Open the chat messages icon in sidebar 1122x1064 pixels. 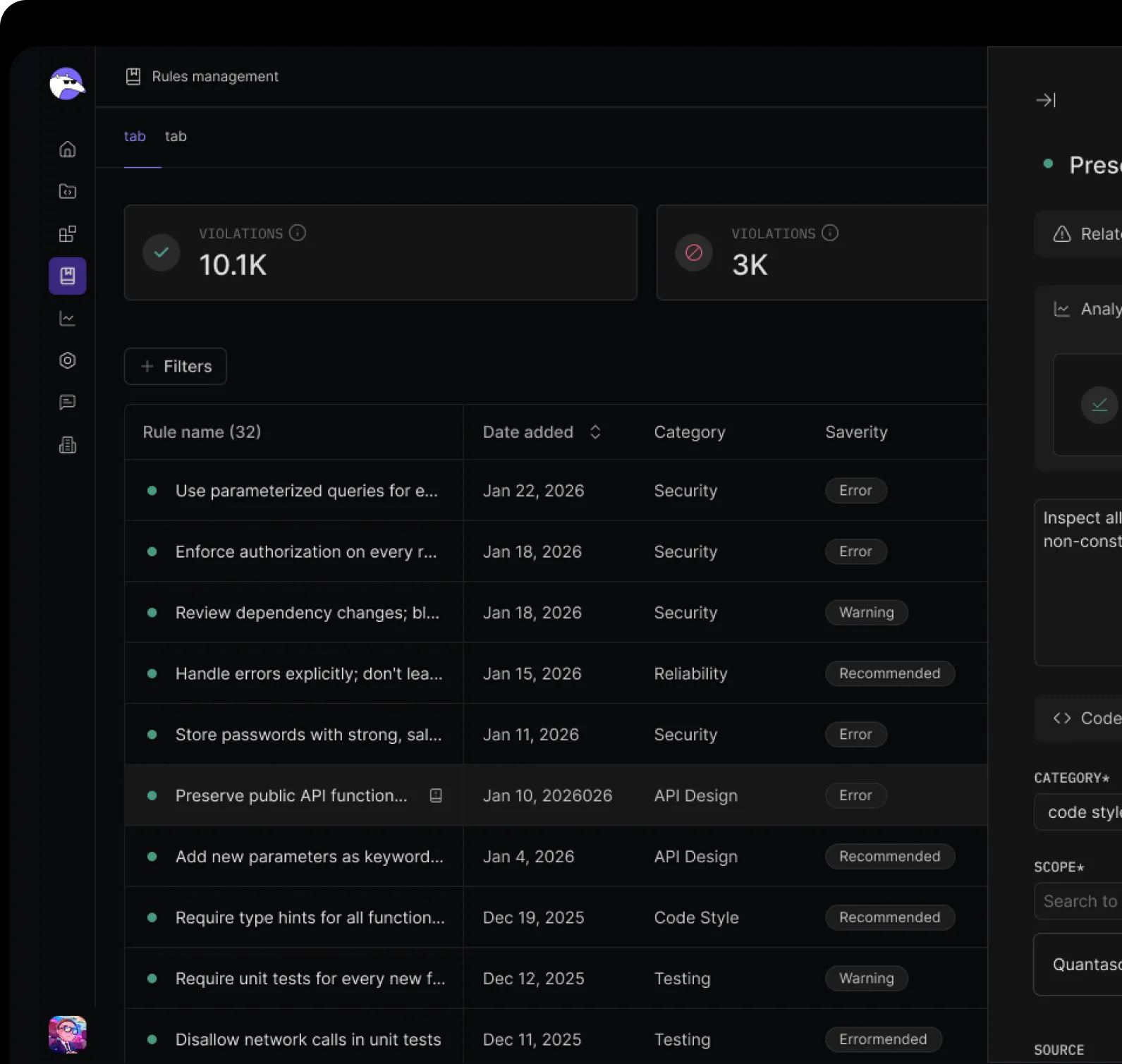[x=68, y=403]
